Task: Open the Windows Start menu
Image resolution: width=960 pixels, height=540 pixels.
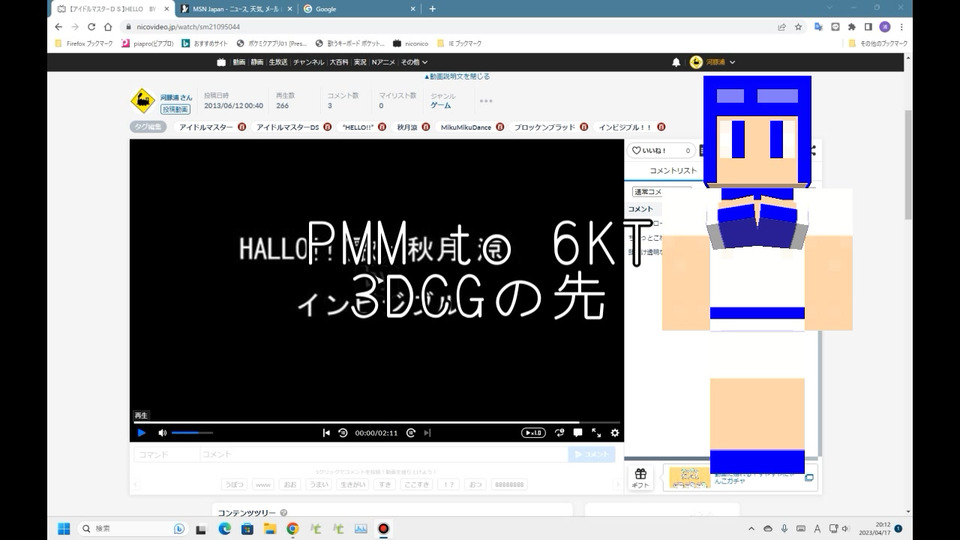Action: 64,528
